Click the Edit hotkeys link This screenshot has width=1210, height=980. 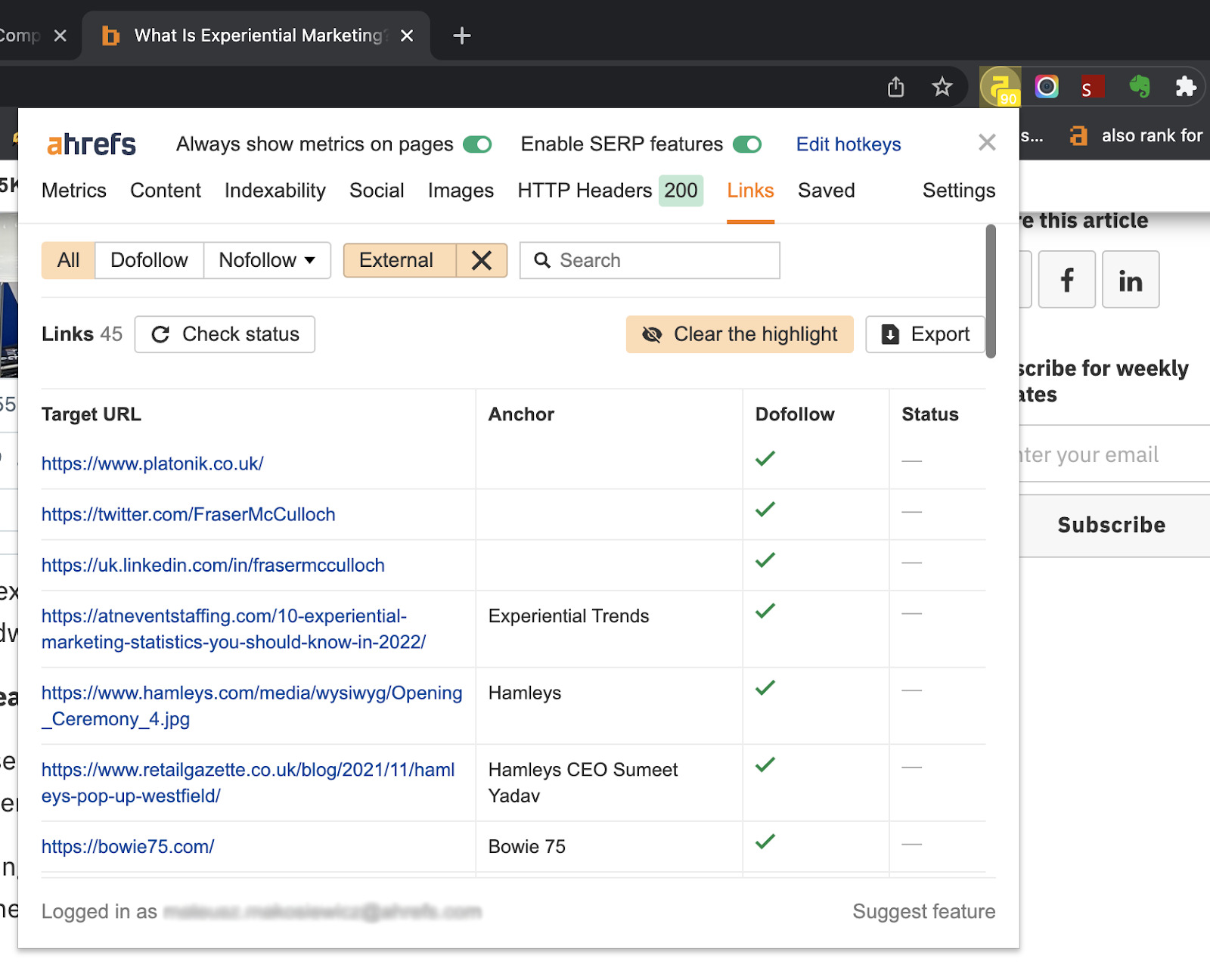[x=848, y=144]
